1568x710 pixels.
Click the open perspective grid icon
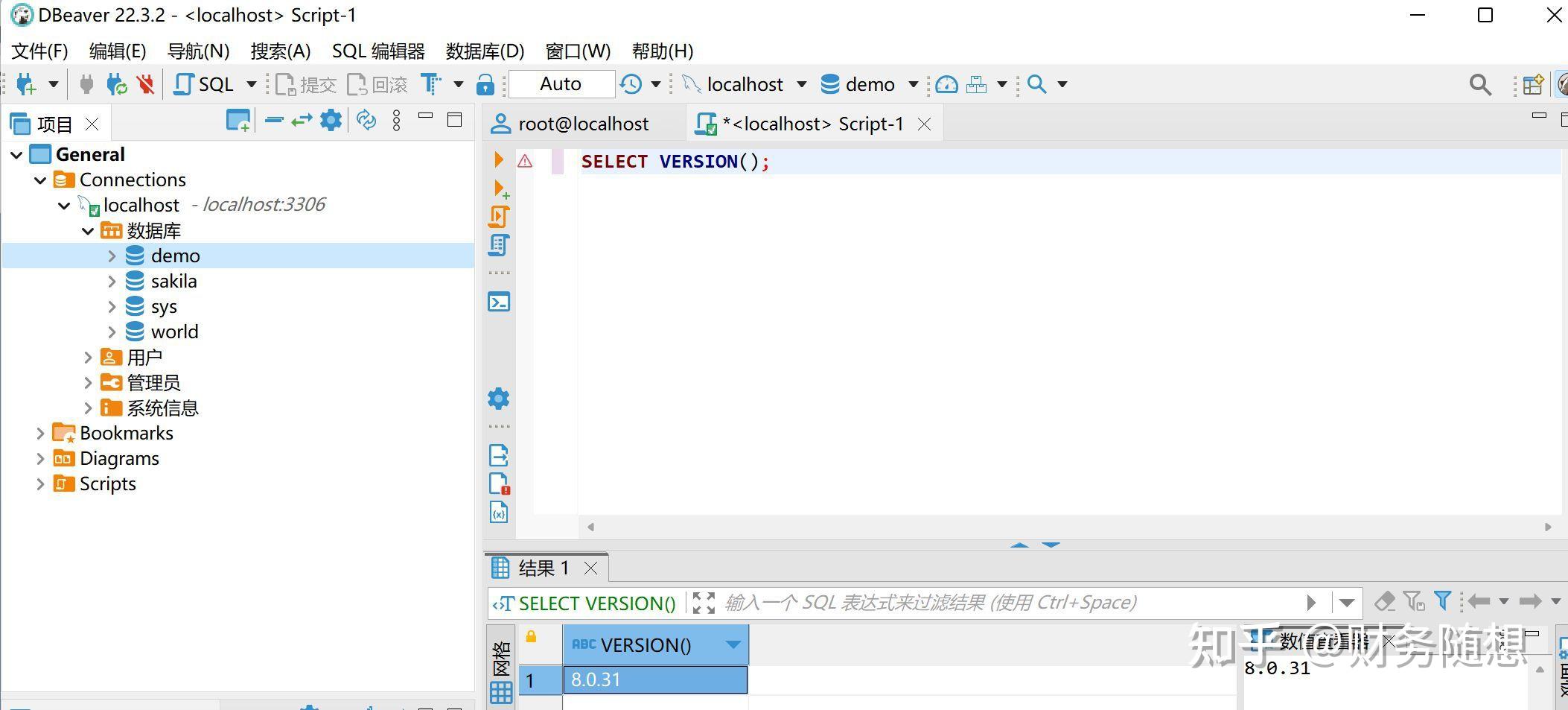(1532, 84)
